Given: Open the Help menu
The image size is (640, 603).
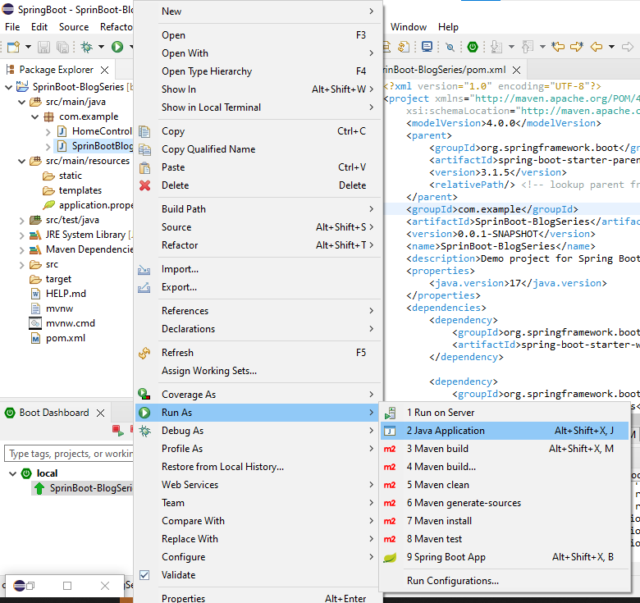Looking at the screenshot, I should pyautogui.click(x=448, y=27).
